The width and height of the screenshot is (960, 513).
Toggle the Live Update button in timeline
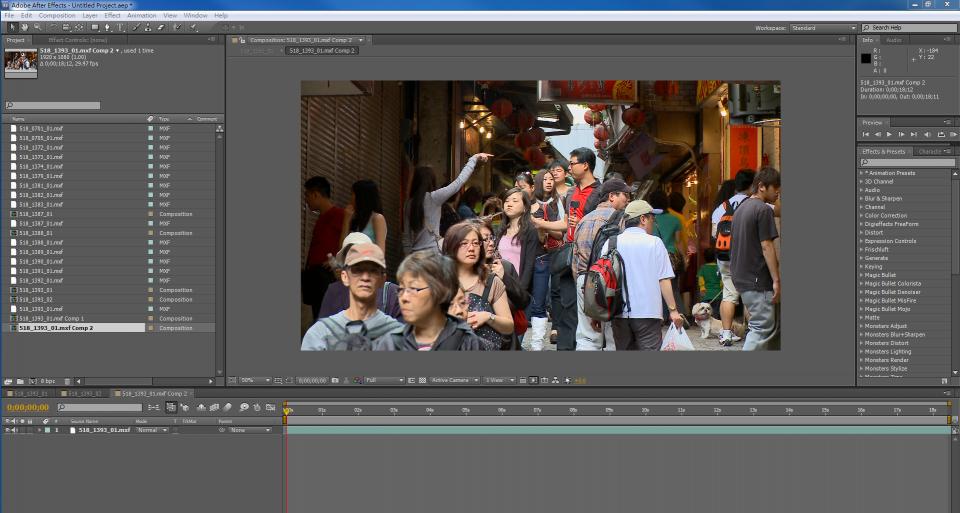pos(171,407)
